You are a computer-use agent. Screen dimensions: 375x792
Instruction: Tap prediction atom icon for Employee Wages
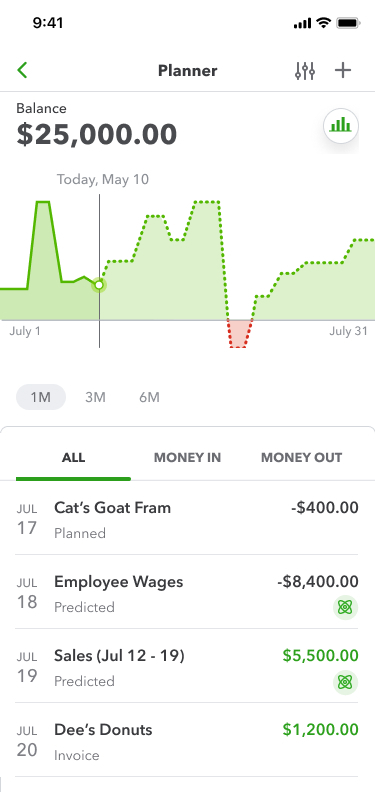tap(346, 608)
